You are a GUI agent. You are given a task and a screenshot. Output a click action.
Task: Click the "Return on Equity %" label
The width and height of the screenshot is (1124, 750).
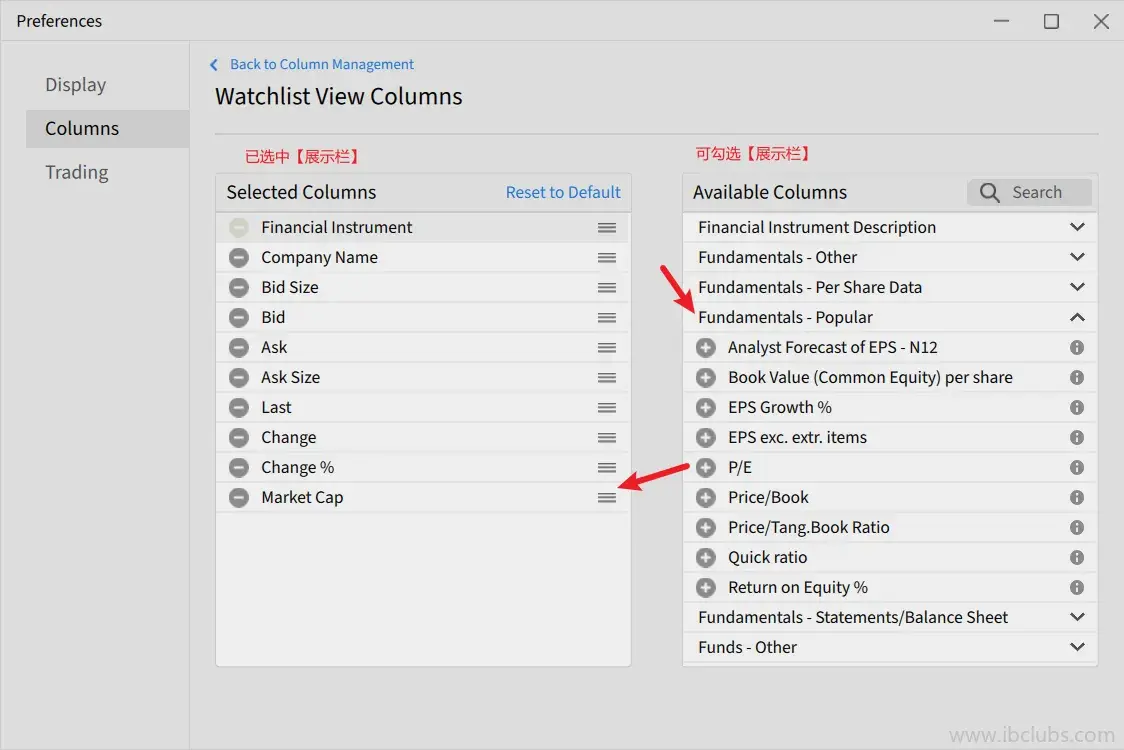798,588
